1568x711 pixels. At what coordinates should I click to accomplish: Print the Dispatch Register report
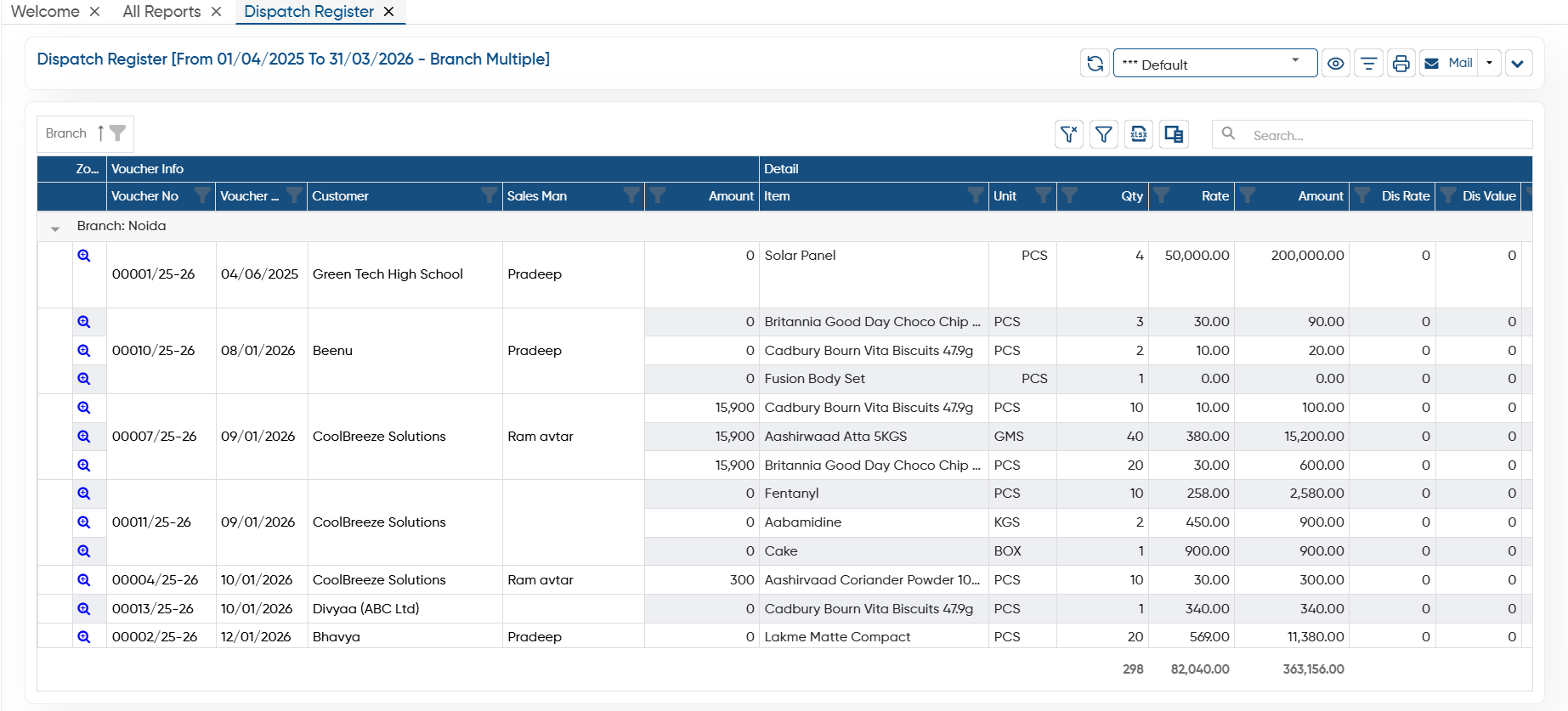click(1401, 64)
